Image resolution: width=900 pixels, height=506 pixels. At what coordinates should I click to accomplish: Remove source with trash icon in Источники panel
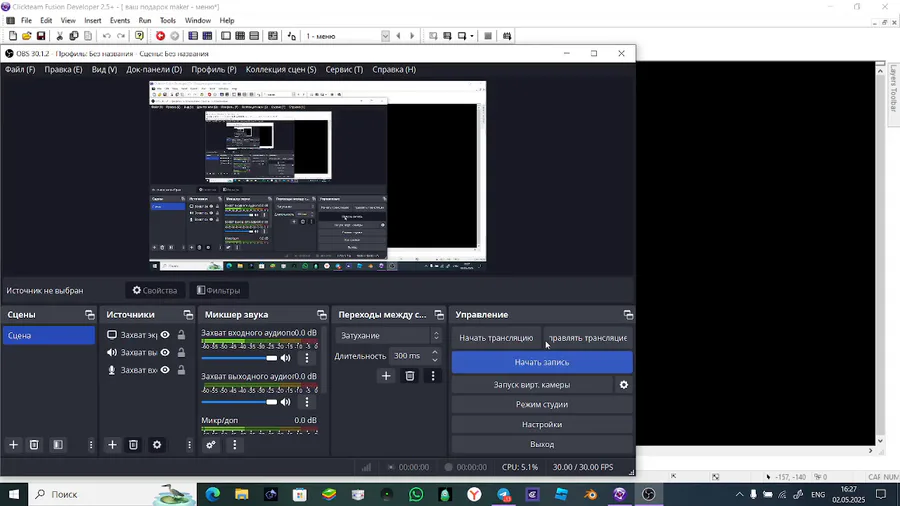tap(133, 445)
